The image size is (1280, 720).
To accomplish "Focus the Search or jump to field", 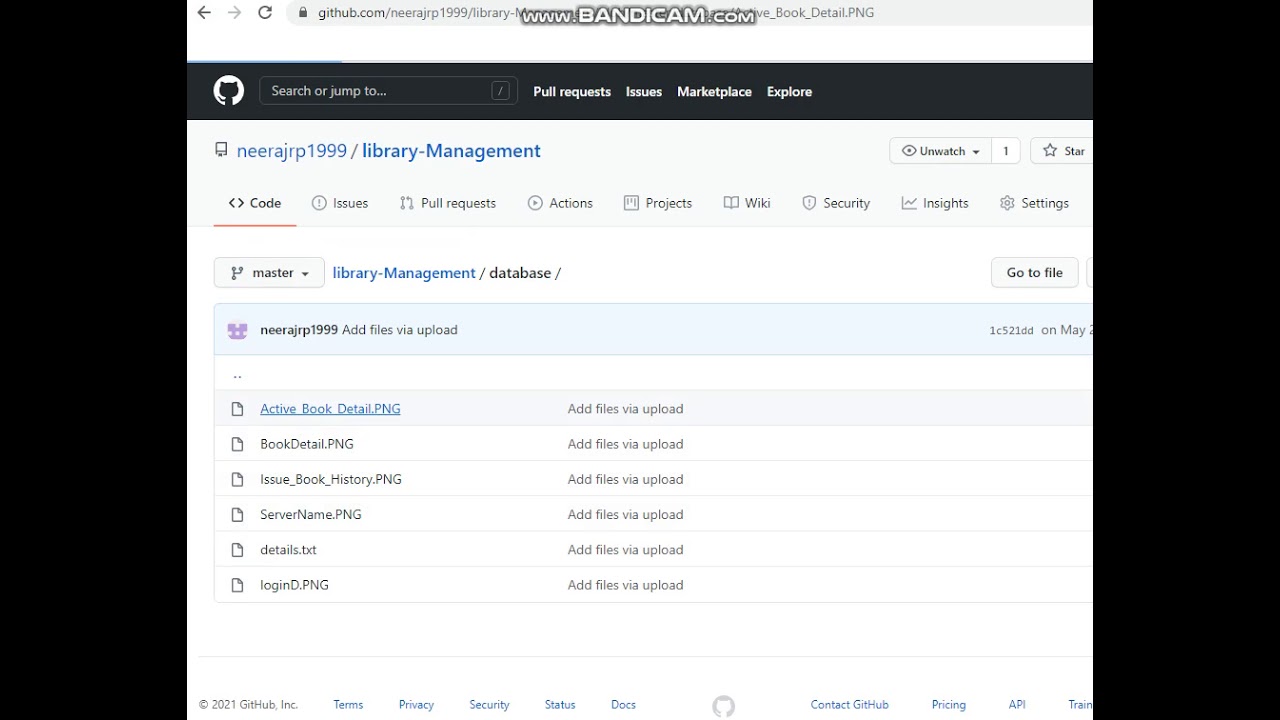I will 389,91.
